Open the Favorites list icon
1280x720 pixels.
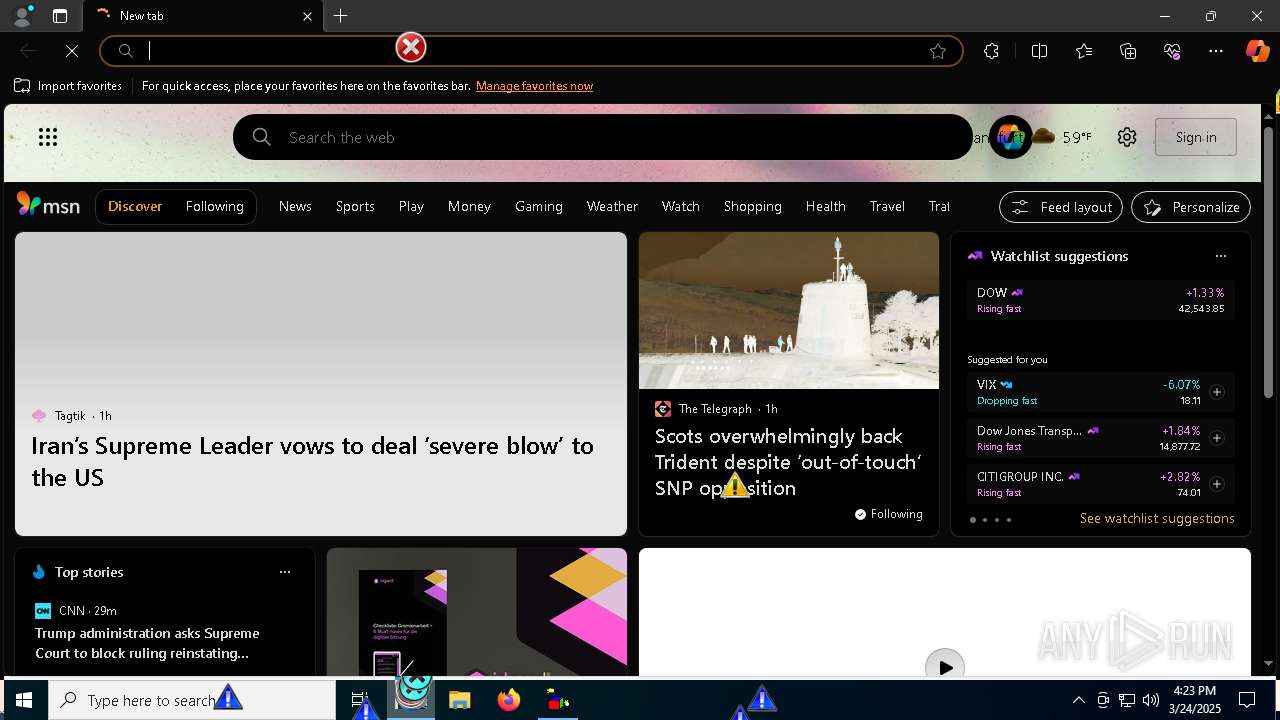tap(1084, 51)
